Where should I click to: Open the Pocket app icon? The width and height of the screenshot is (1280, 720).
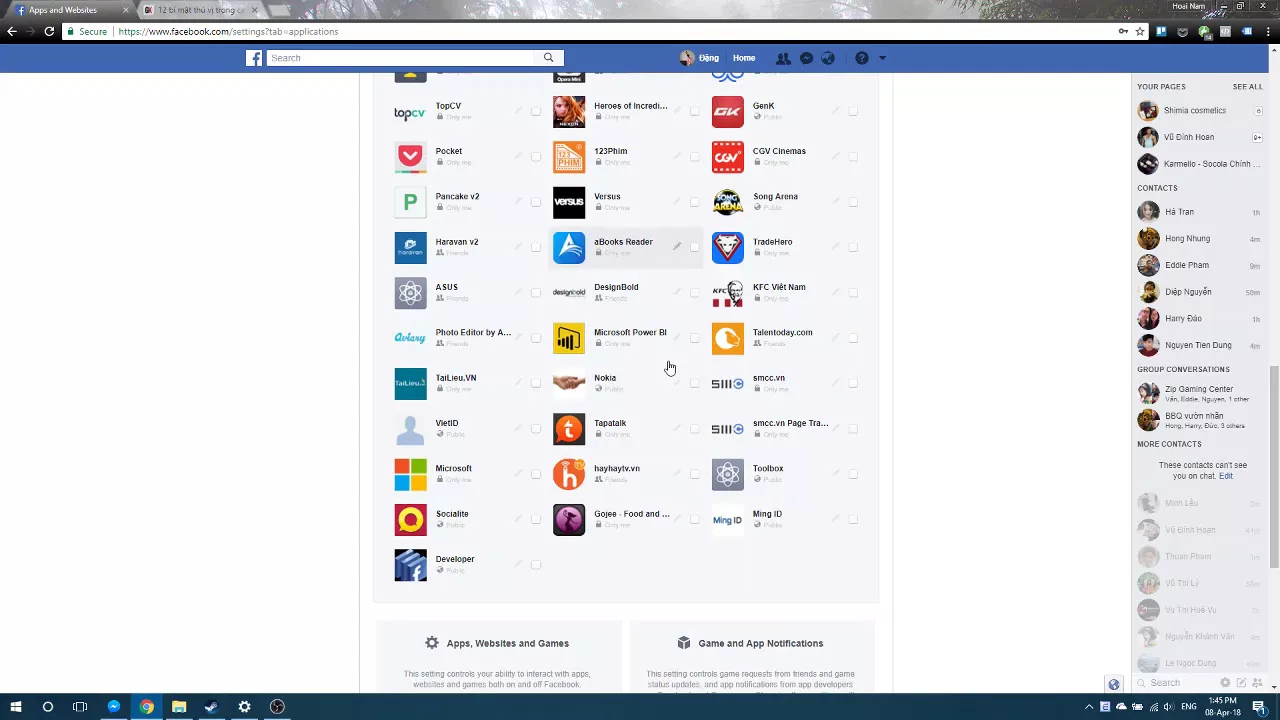(x=410, y=157)
